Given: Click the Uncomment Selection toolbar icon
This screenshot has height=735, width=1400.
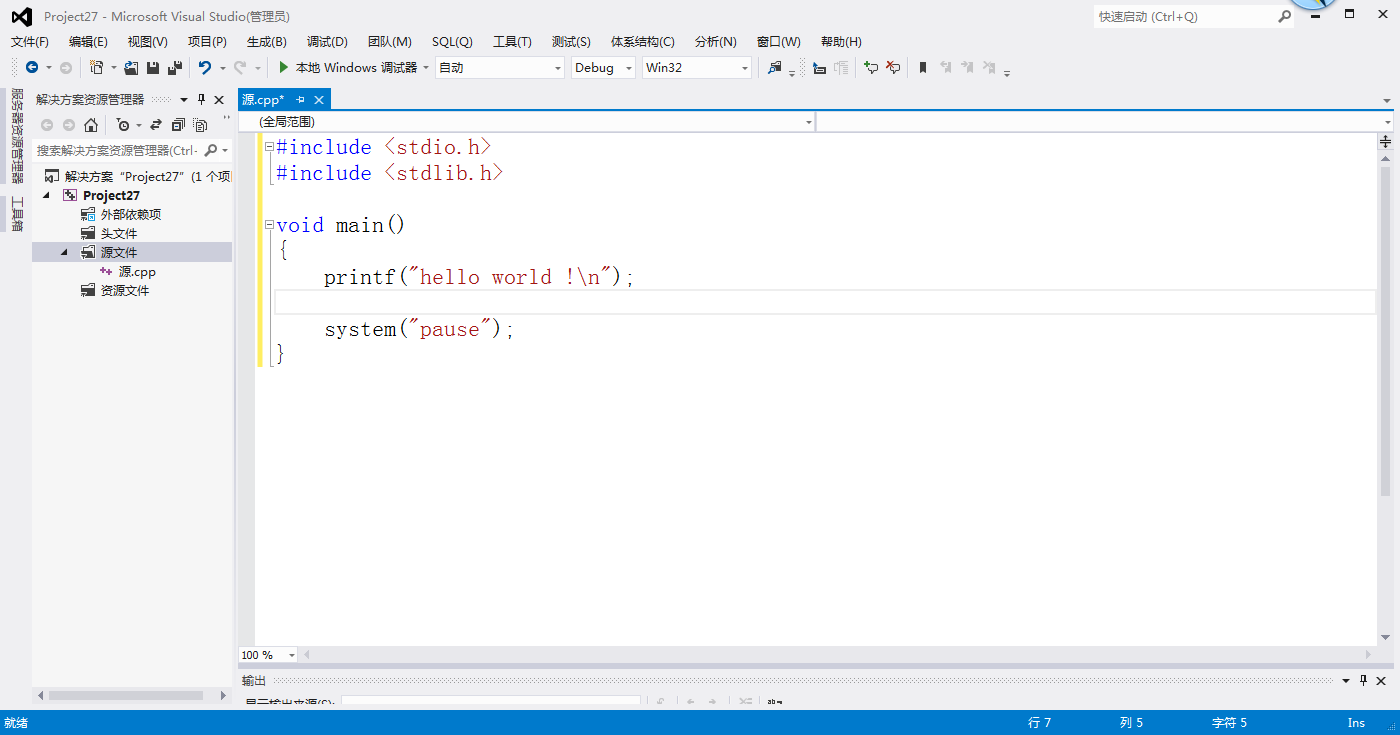Looking at the screenshot, I should [893, 67].
